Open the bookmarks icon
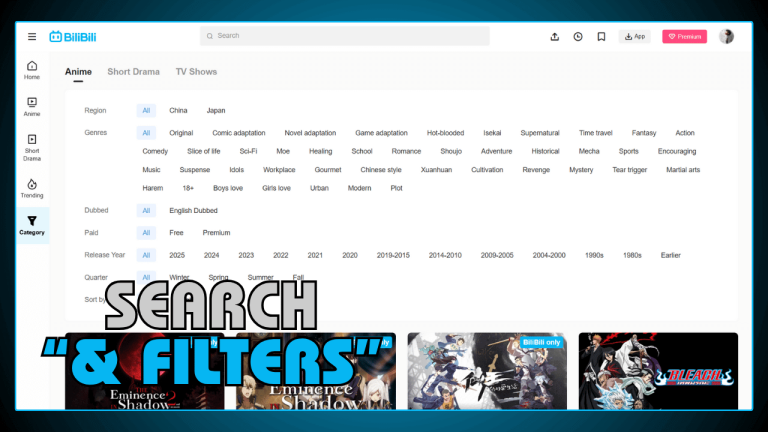This screenshot has width=768, height=432. click(601, 37)
